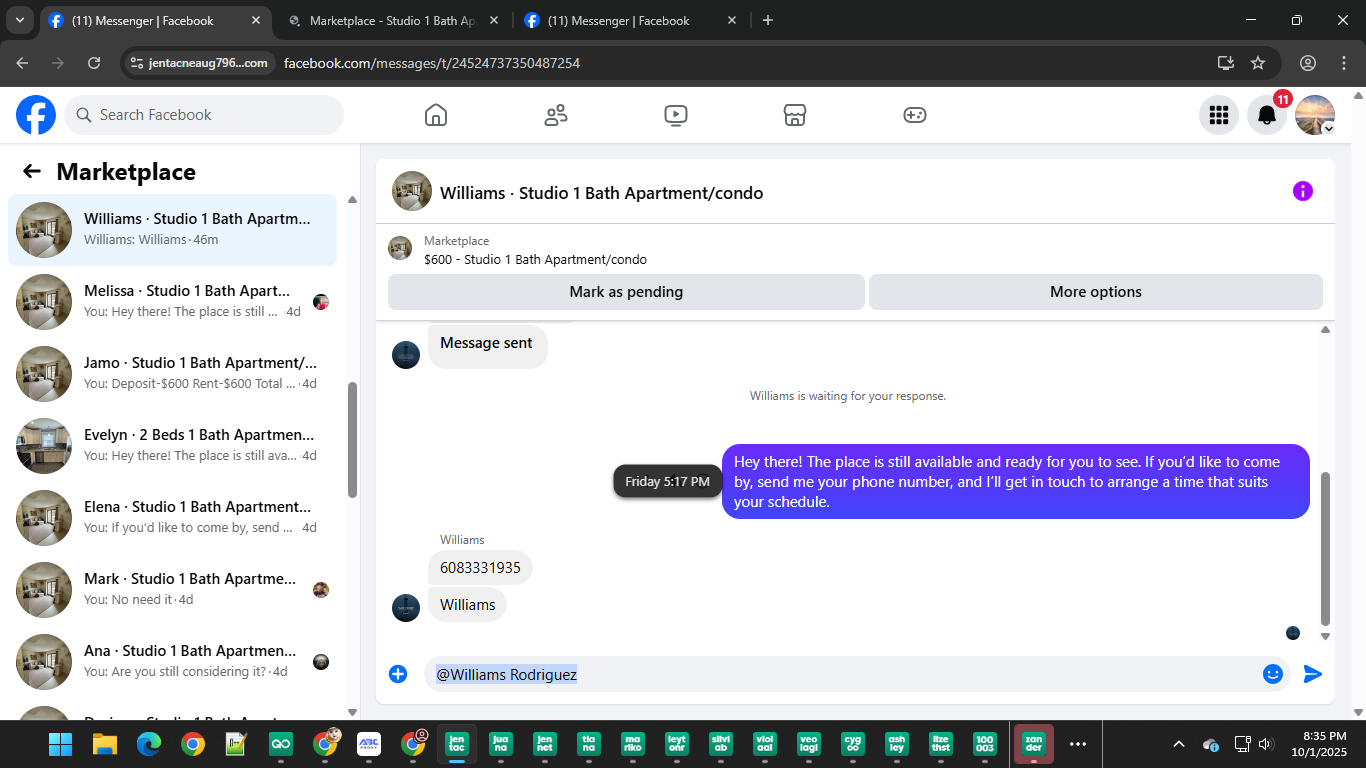The image size is (1366, 768).
Task: Expand the hidden system tray icons chevron
Action: pos(1179,744)
